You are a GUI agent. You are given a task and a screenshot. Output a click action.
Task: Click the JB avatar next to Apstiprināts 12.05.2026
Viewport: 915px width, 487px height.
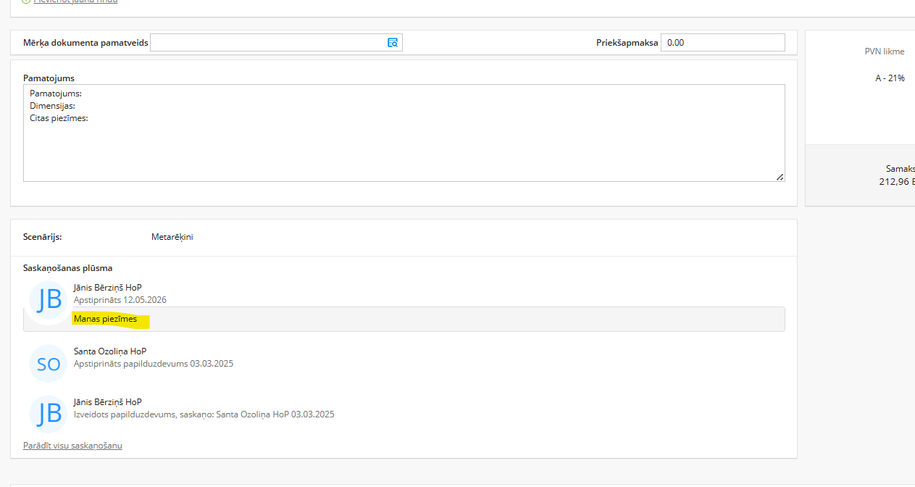(x=48, y=300)
